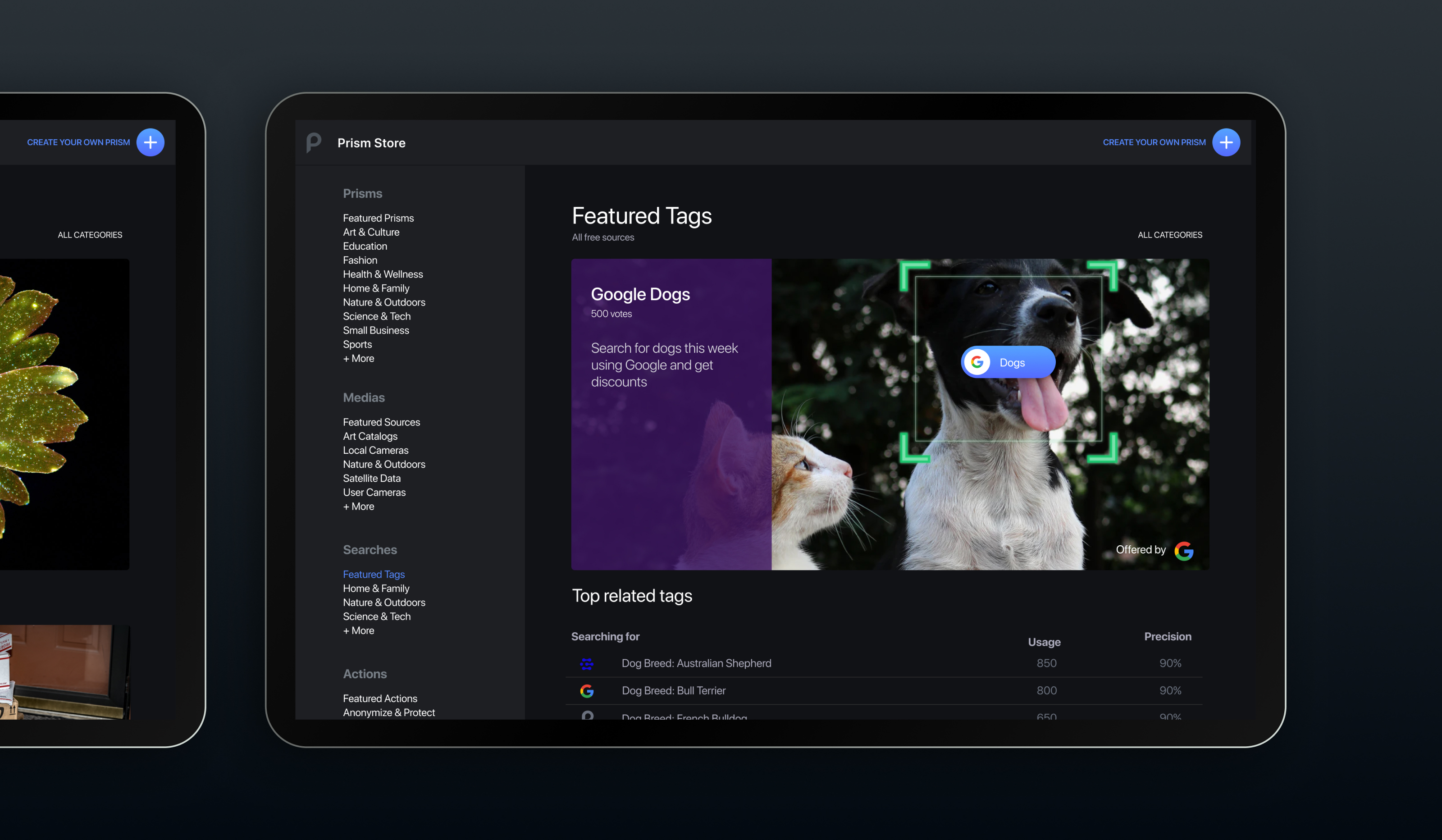
Task: Expand + More under Prisms
Action: (358, 358)
